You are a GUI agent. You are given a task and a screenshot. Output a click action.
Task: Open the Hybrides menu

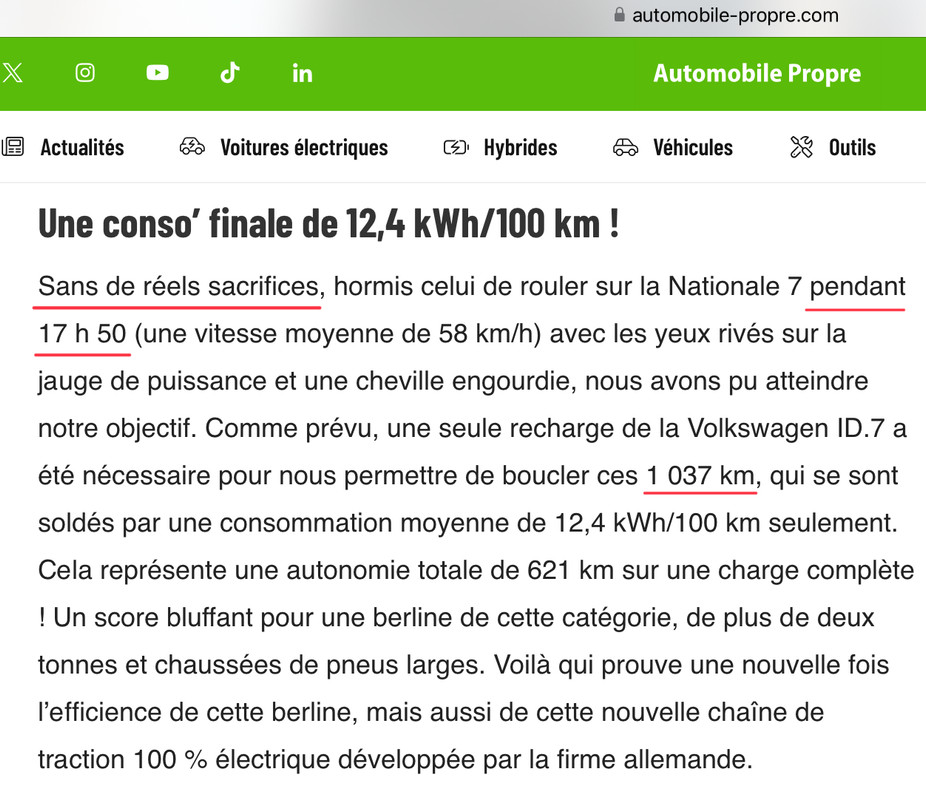pyautogui.click(x=520, y=148)
